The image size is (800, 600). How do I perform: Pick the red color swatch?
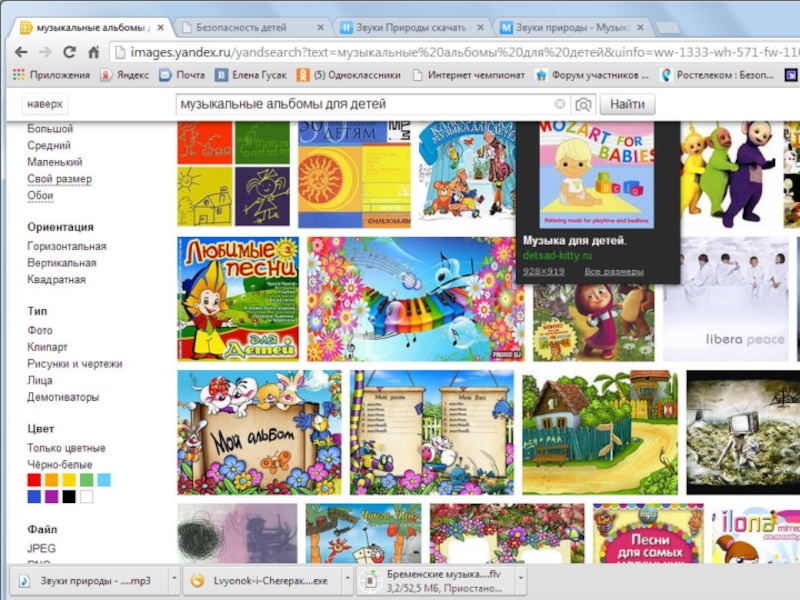[x=34, y=480]
